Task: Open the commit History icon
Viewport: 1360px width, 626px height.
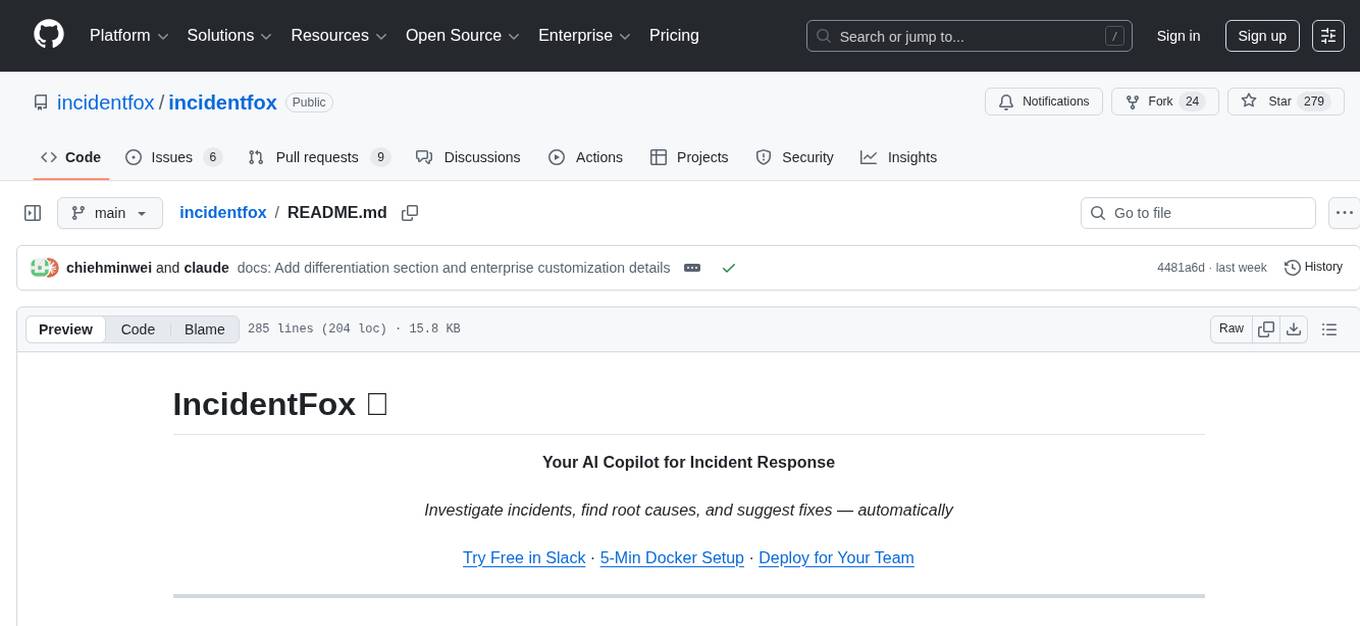Action: [x=1291, y=267]
